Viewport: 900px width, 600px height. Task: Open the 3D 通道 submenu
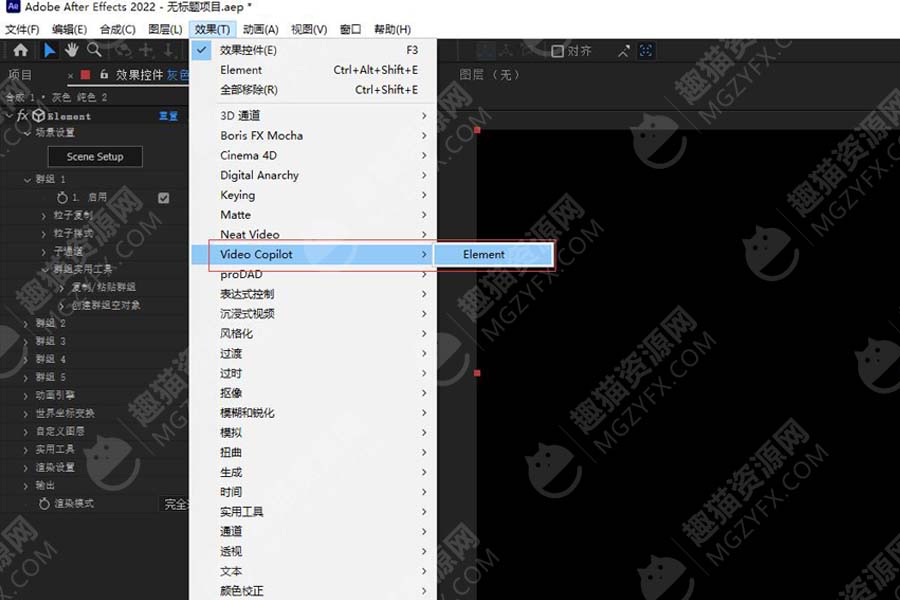313,115
